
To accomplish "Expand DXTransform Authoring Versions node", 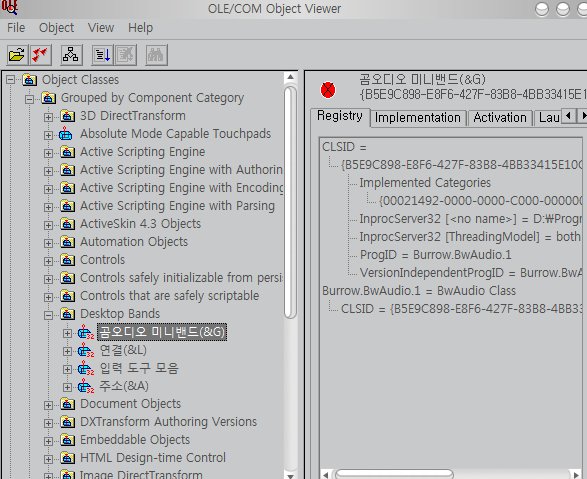I will coord(48,423).
